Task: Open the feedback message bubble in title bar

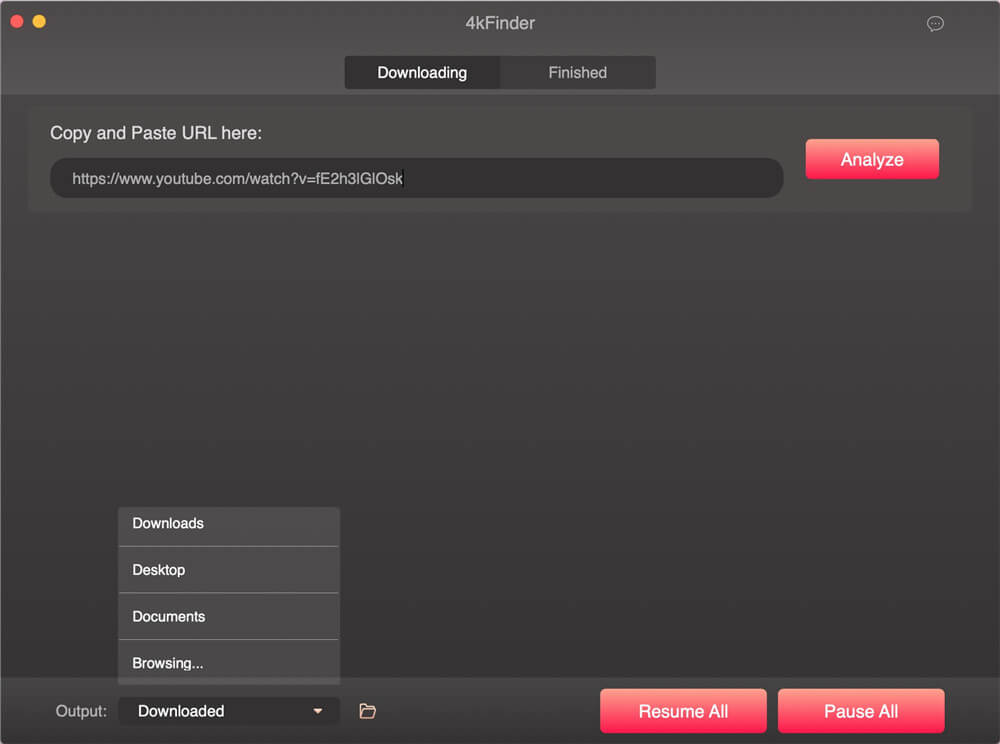Action: point(935,23)
